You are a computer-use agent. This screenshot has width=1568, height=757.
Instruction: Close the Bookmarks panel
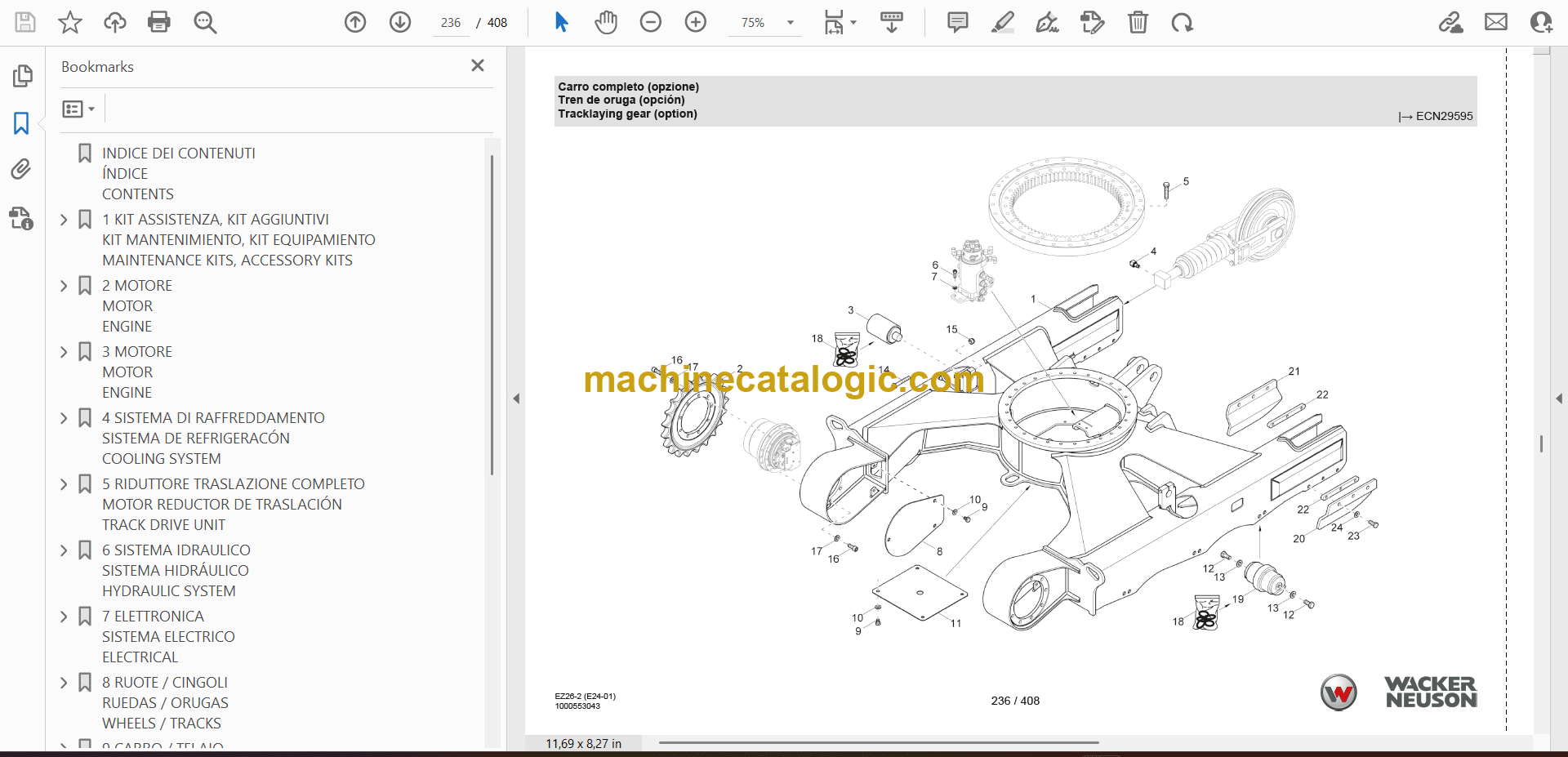478,65
